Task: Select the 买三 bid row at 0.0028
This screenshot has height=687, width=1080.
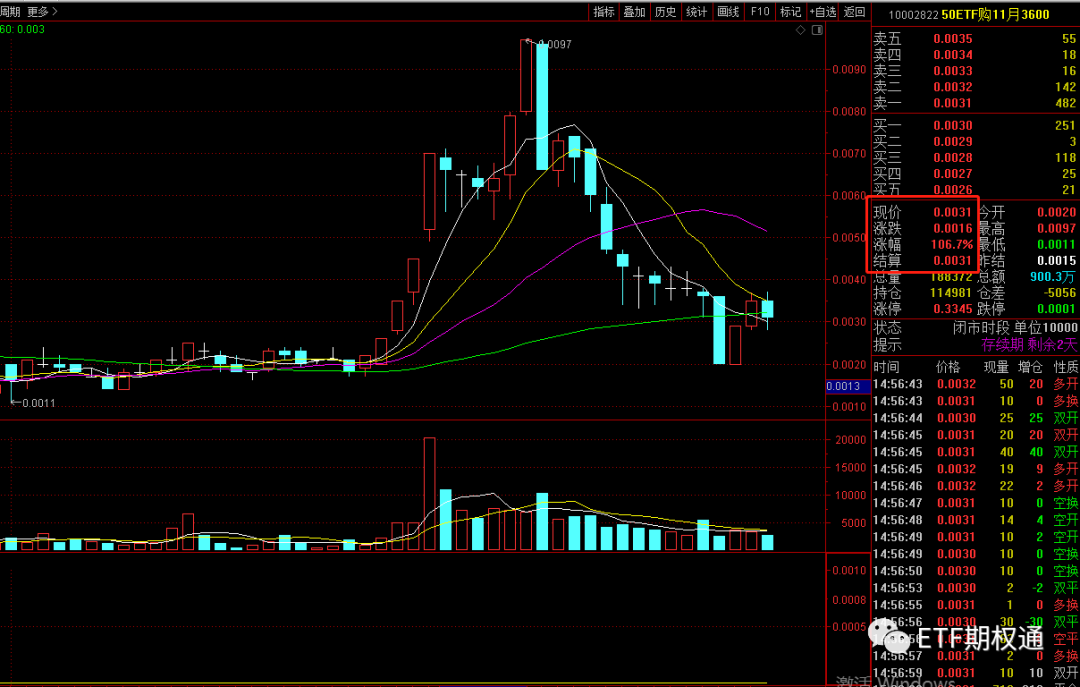Action: pos(975,157)
